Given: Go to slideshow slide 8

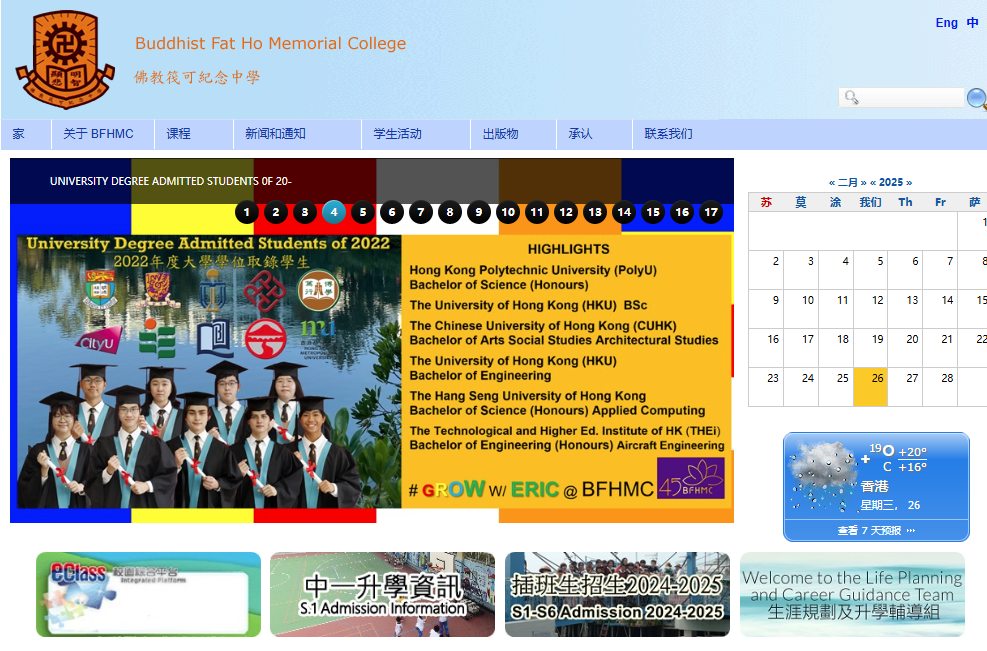Looking at the screenshot, I should click(x=449, y=212).
